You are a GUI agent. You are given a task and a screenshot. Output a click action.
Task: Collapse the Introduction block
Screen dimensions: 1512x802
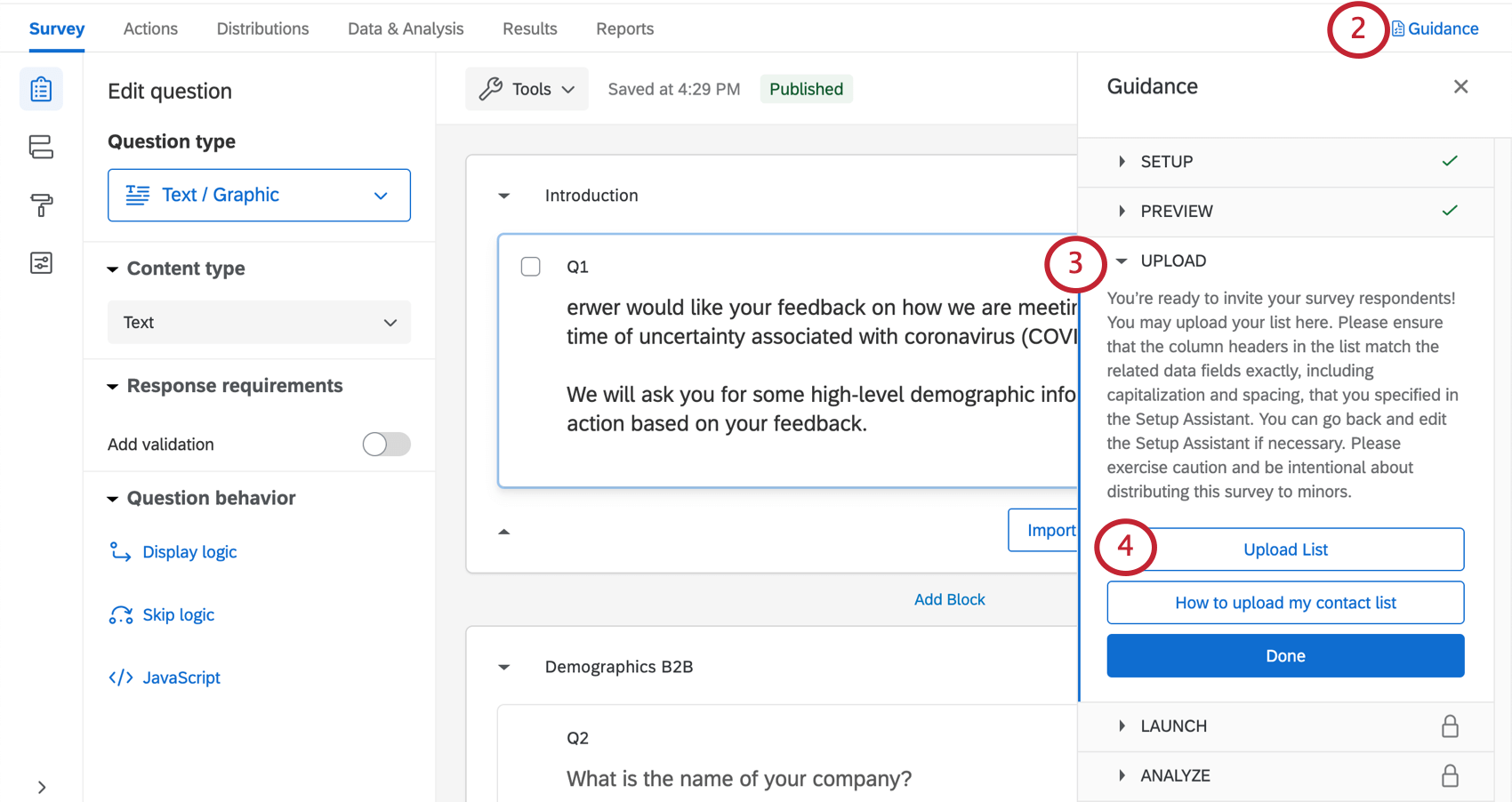pyautogui.click(x=504, y=196)
